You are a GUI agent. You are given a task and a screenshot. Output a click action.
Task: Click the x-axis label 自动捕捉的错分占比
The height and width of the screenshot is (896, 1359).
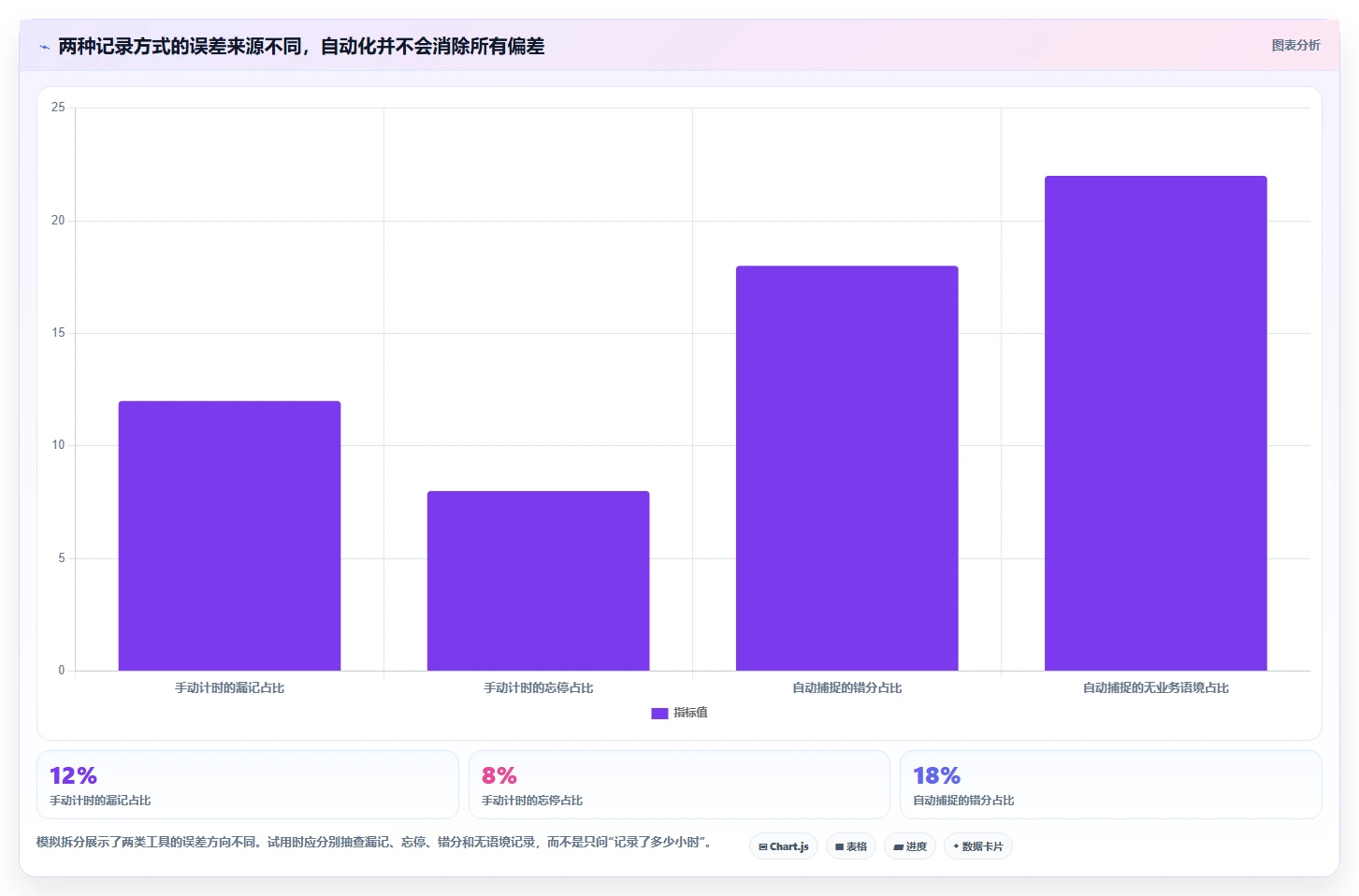click(846, 687)
